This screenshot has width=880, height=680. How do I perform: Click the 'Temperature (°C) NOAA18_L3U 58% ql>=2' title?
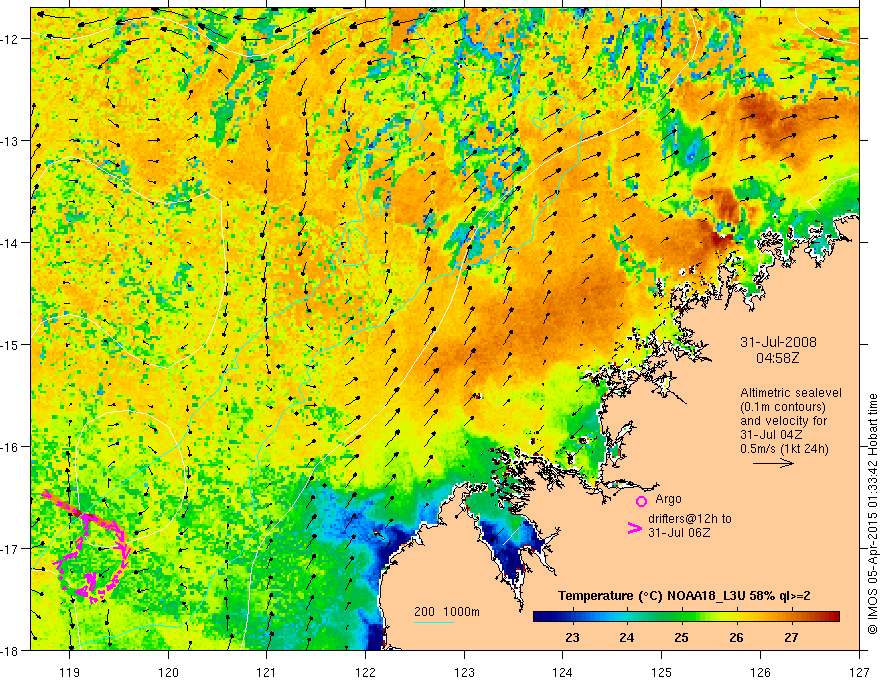point(684,596)
